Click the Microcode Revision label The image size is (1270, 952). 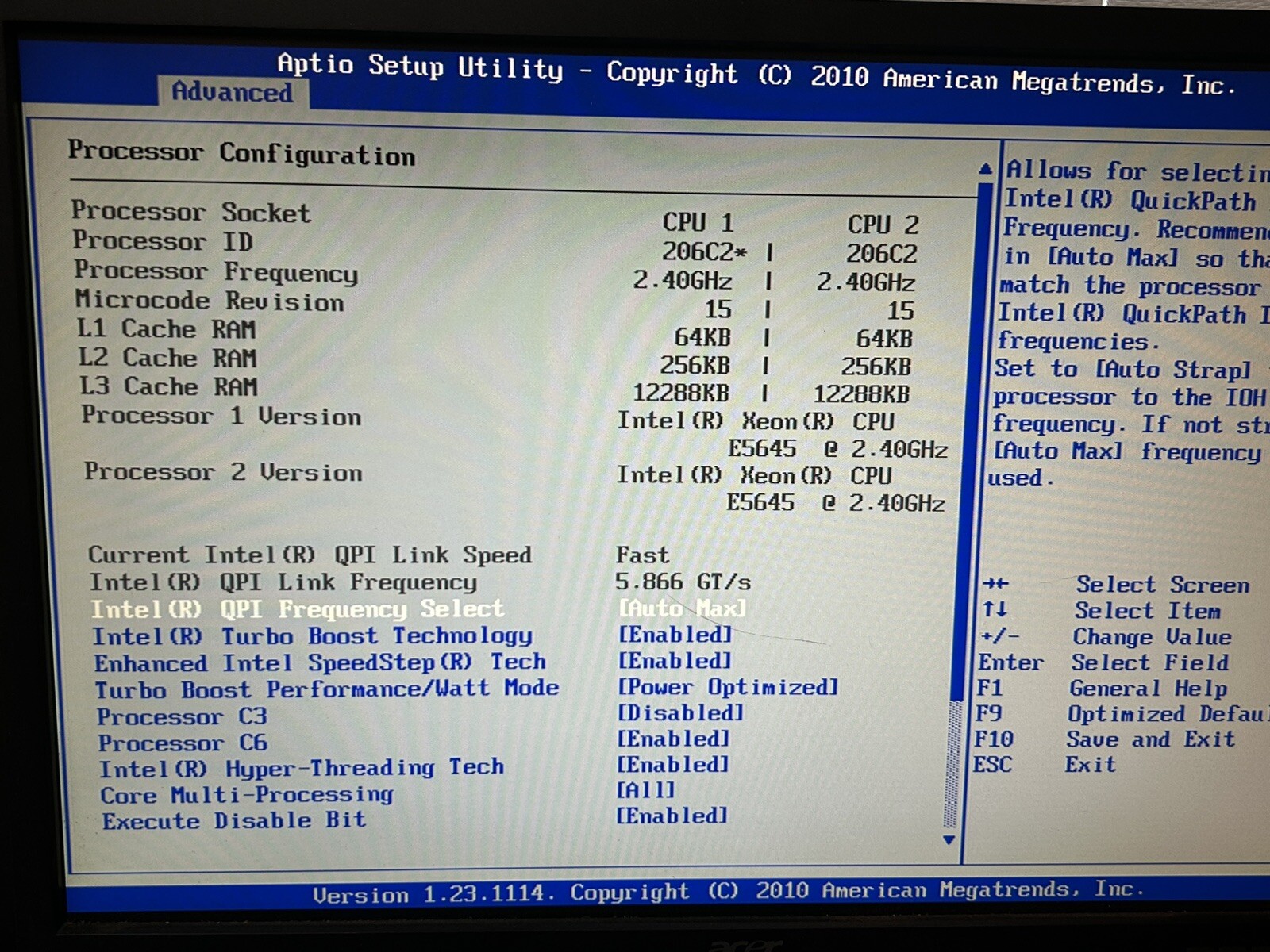210,301
